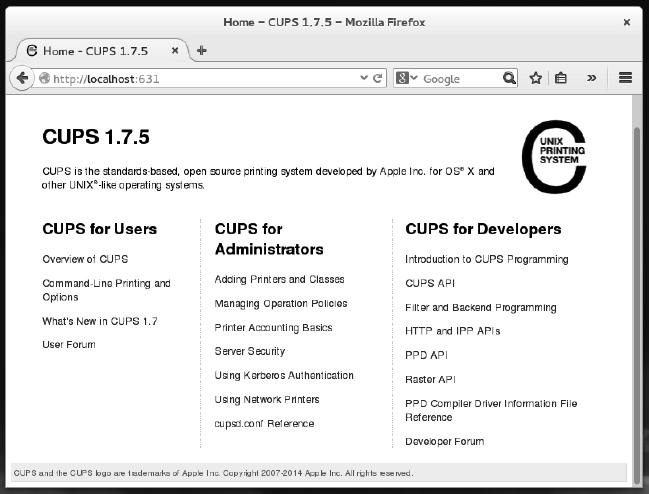Open the Raster API link
This screenshot has height=494, width=649.
430,379
